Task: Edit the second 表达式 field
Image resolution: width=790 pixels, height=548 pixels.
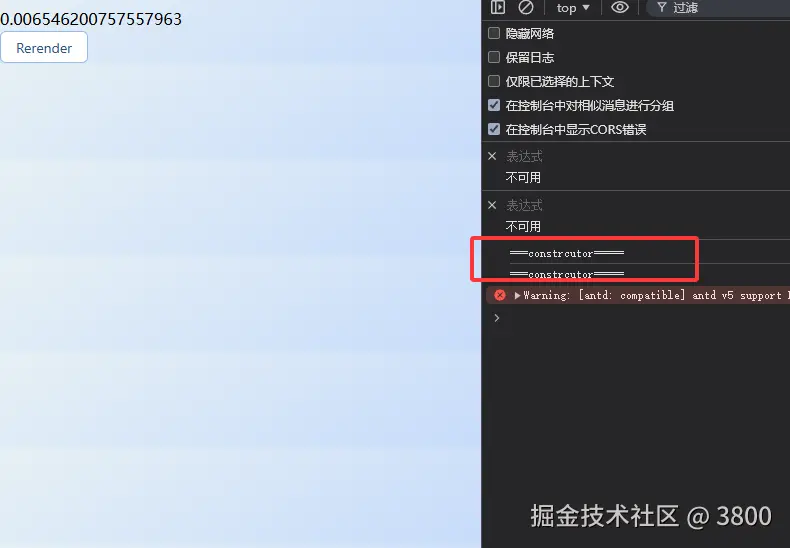Action: tap(524, 206)
